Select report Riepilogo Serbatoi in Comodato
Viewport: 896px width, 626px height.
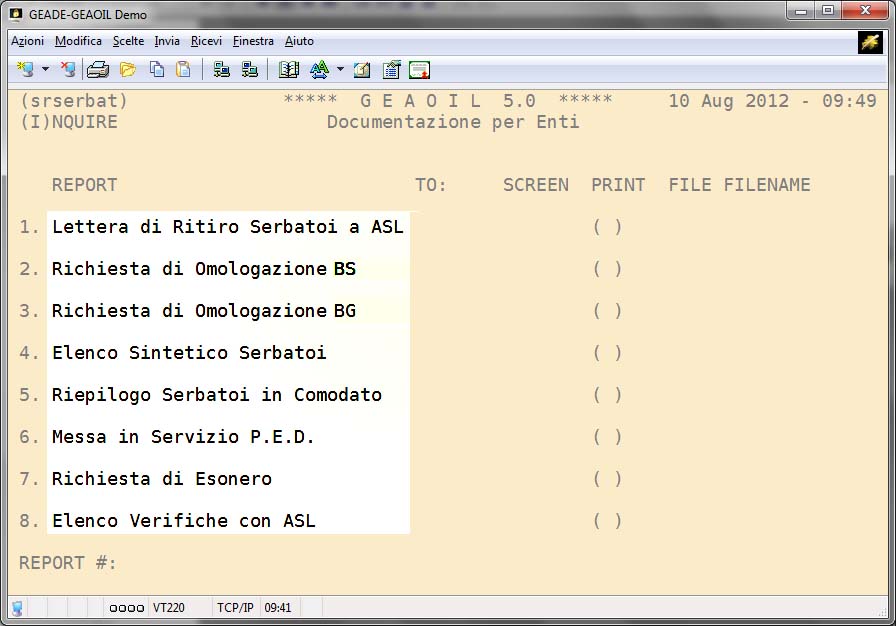tap(216, 395)
